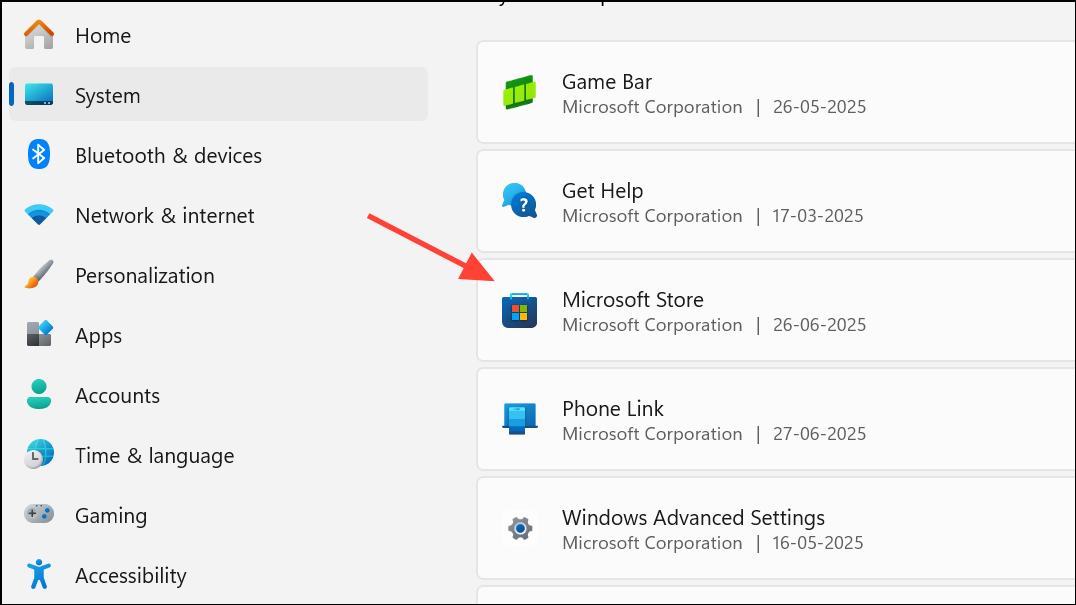1076x605 pixels.
Task: Click the Windows Advanced Settings gear icon
Action: [x=519, y=528]
